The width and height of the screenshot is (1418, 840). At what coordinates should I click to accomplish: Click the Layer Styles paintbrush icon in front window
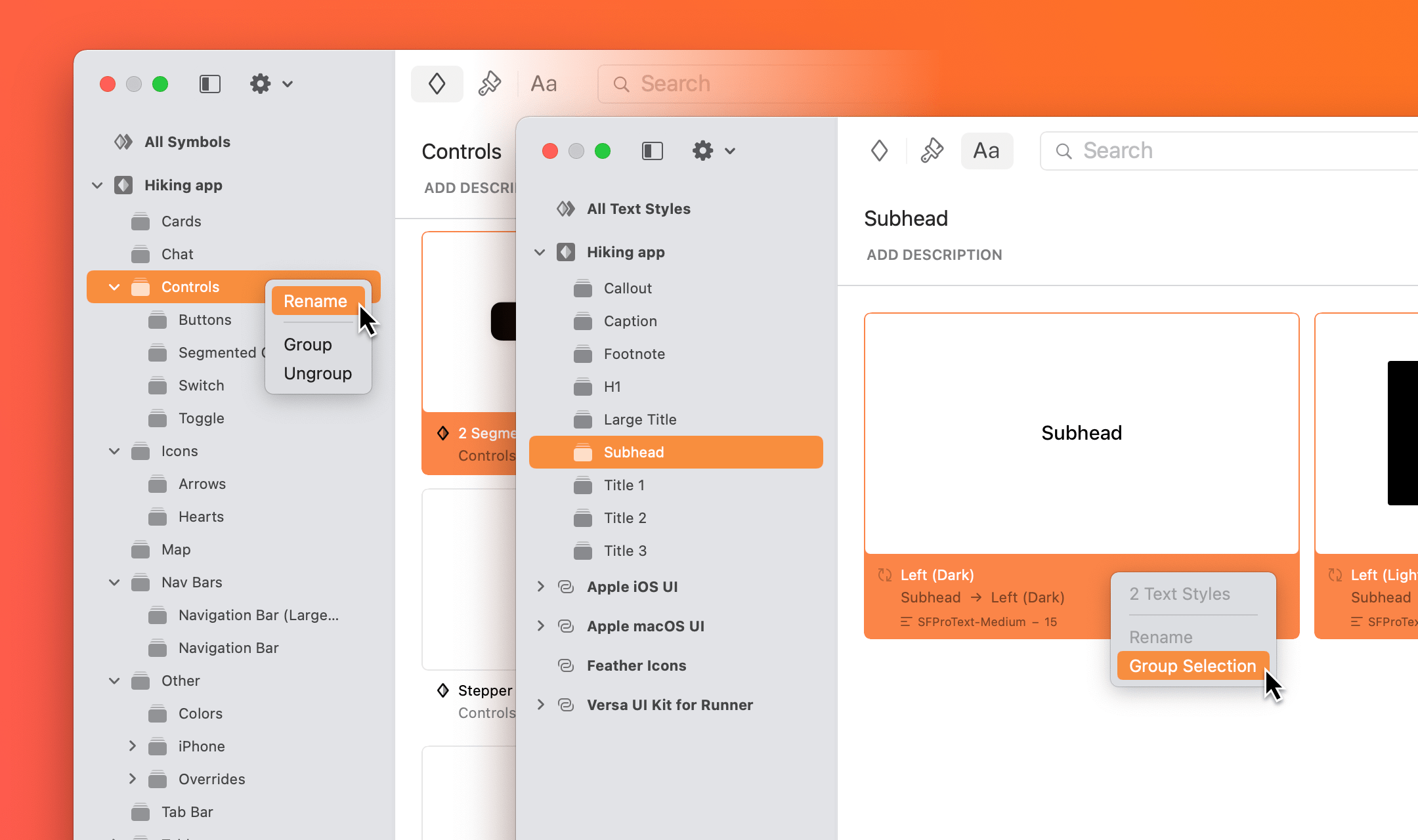[932, 151]
